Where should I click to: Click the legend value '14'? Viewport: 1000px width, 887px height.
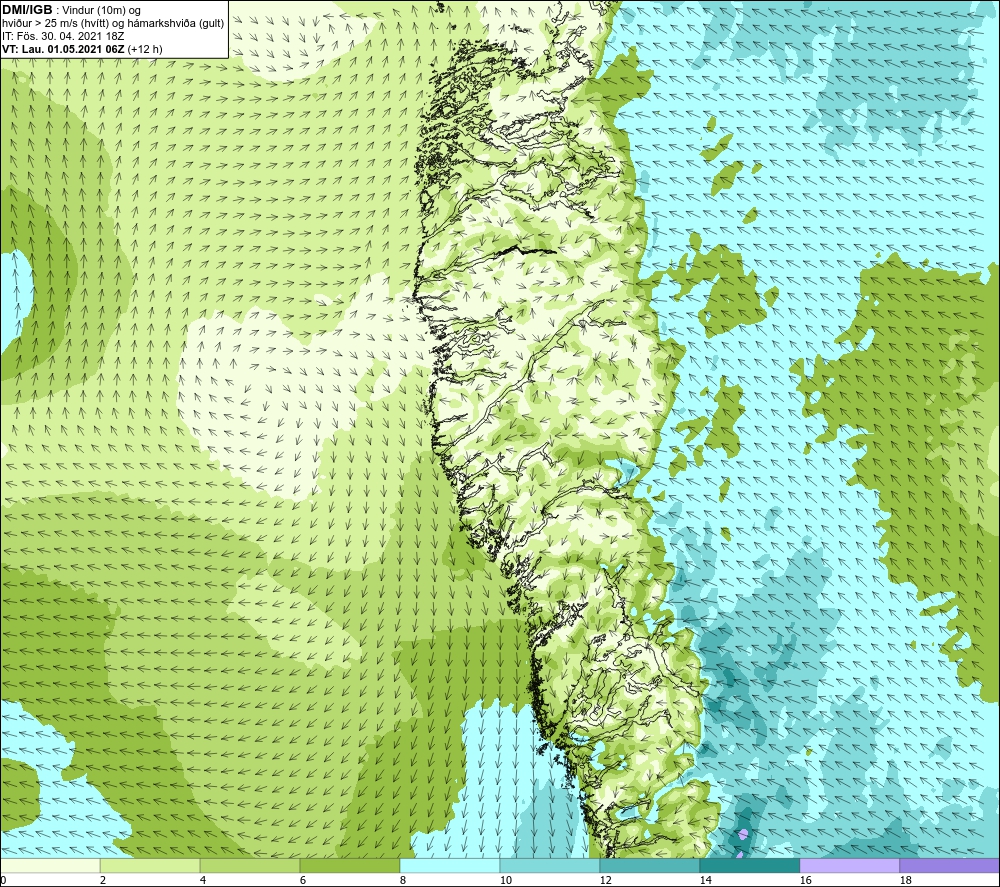[705, 880]
